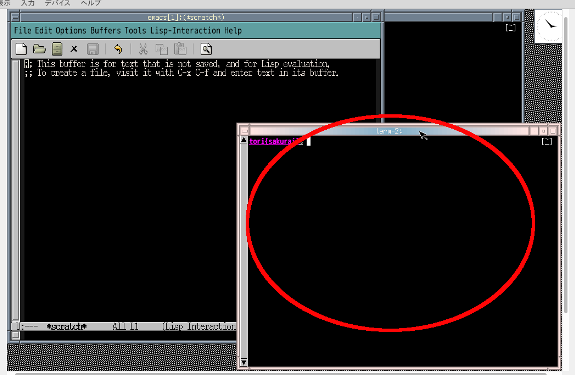
Task: Click the New file icon in Emacs toolbar
Action: coord(21,49)
